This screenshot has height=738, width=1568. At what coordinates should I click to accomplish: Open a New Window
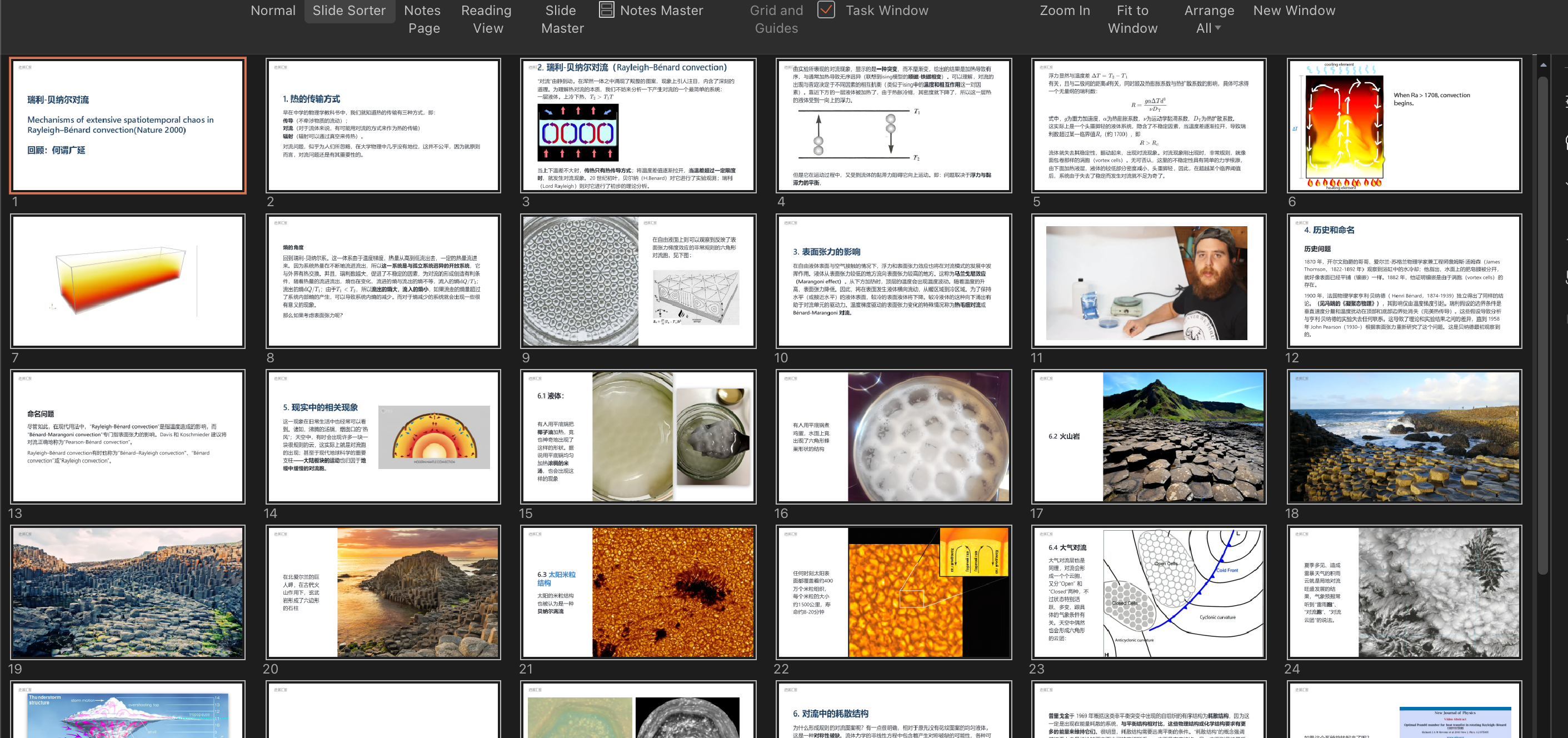tap(1294, 11)
